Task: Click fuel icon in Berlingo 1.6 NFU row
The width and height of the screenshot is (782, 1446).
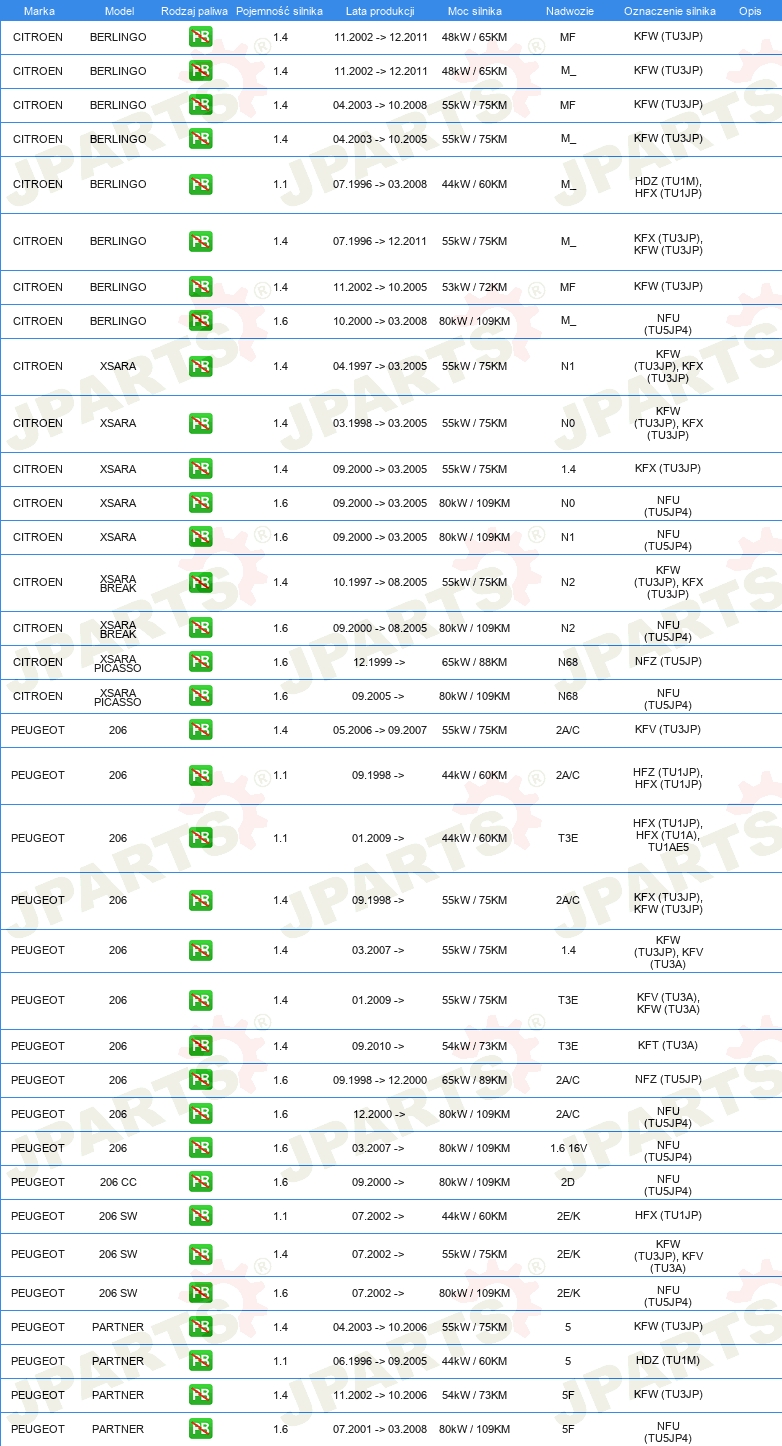Action: coord(201,321)
